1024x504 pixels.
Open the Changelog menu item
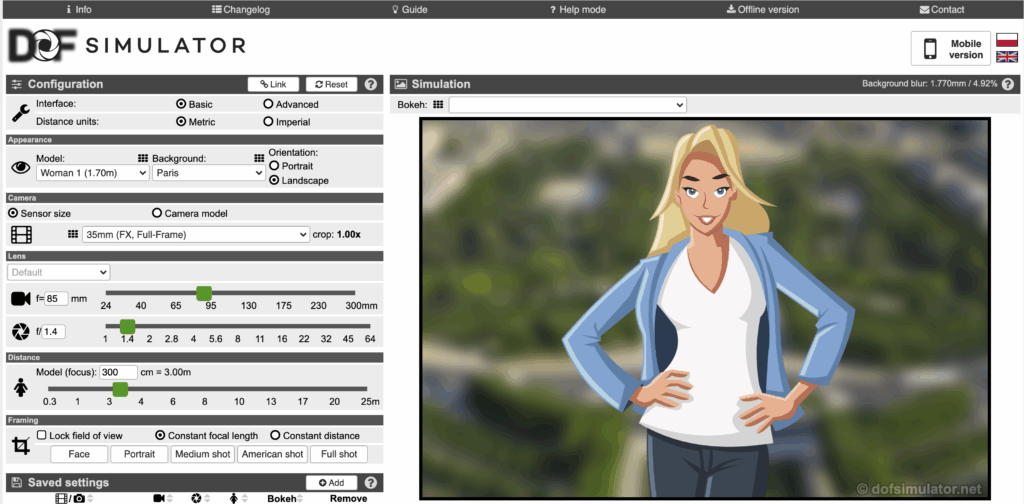[x=241, y=9]
